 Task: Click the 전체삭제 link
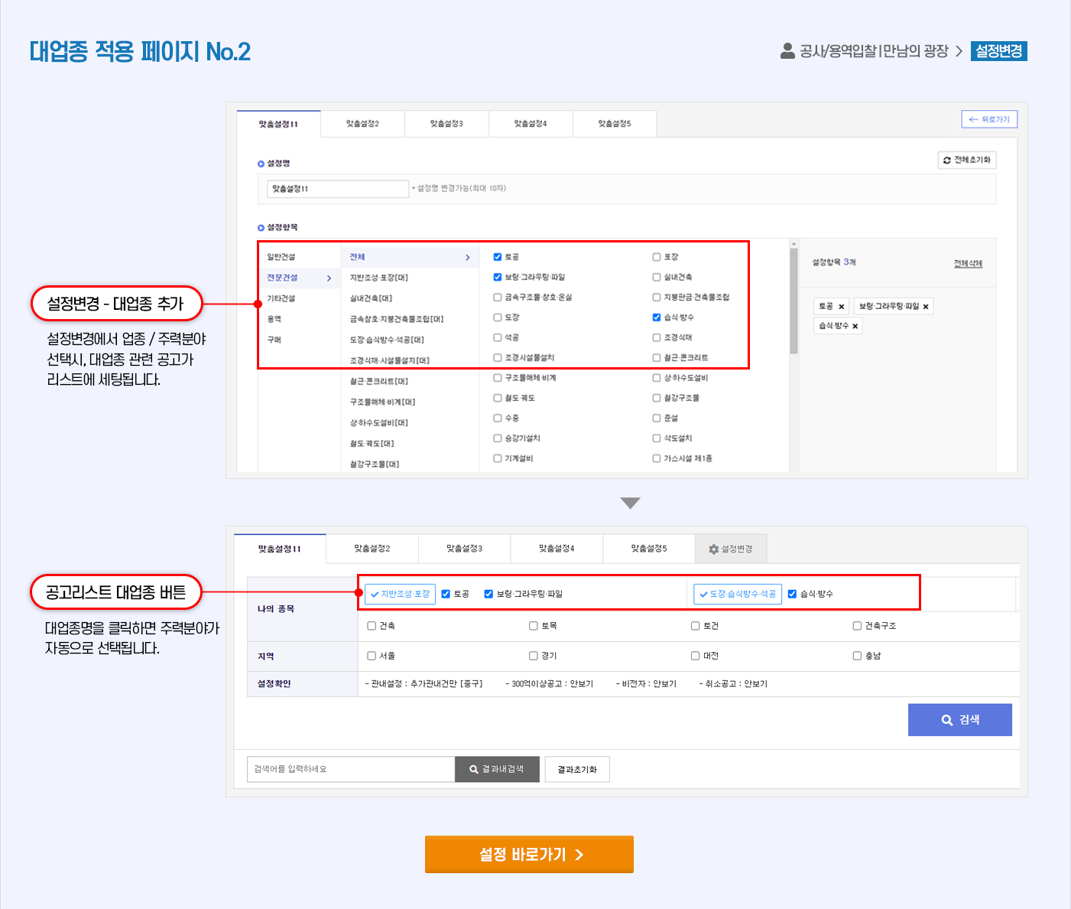[968, 264]
